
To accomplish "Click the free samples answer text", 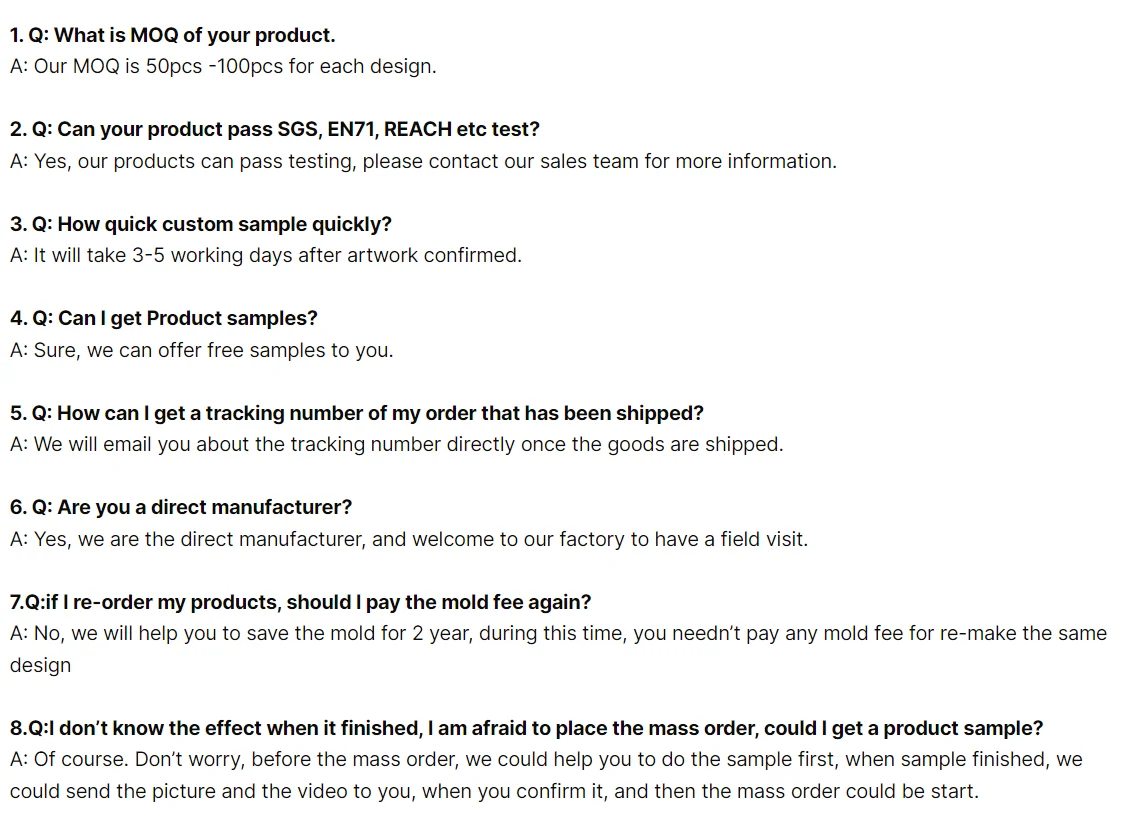I will click(202, 350).
